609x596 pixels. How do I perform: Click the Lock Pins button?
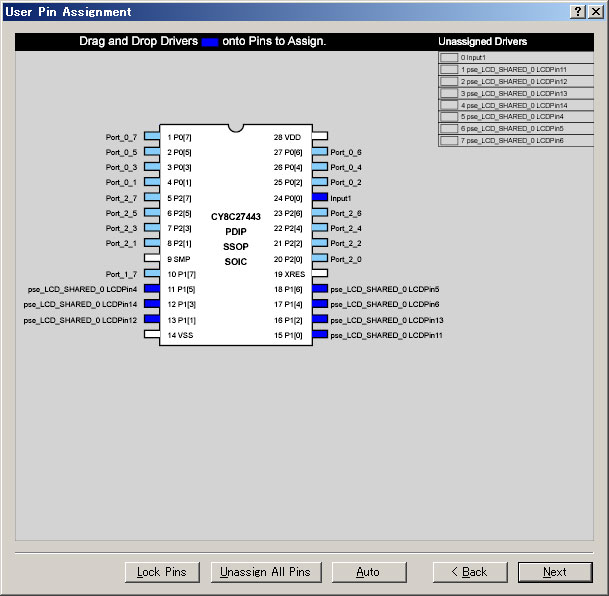pos(162,572)
